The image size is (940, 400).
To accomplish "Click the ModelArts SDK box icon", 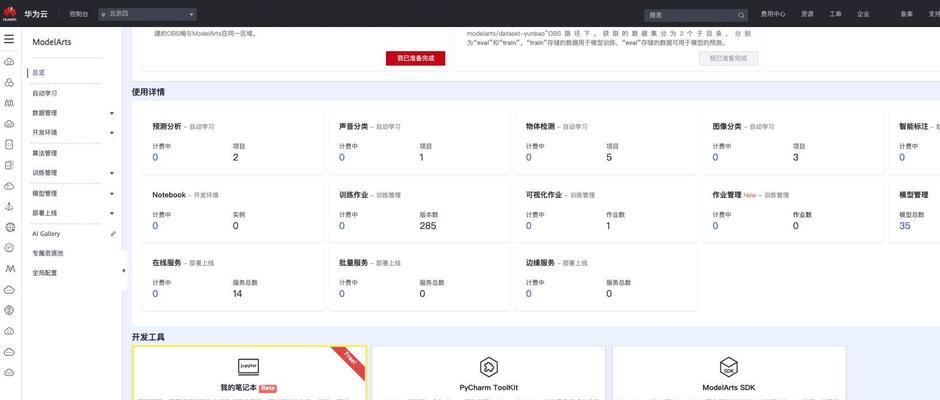I will [728, 366].
